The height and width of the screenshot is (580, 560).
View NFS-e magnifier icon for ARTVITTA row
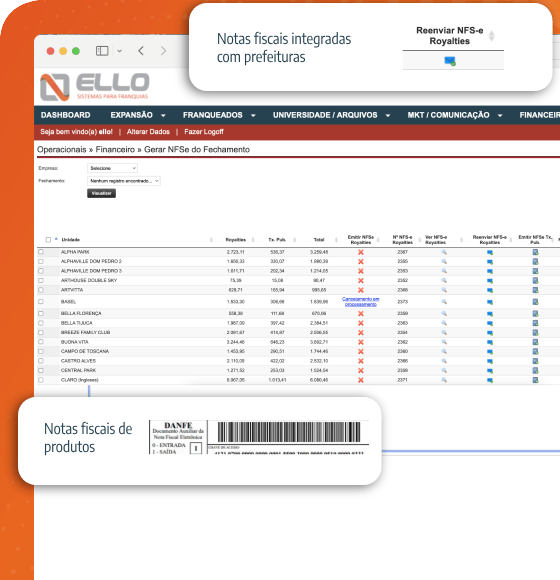(x=444, y=290)
